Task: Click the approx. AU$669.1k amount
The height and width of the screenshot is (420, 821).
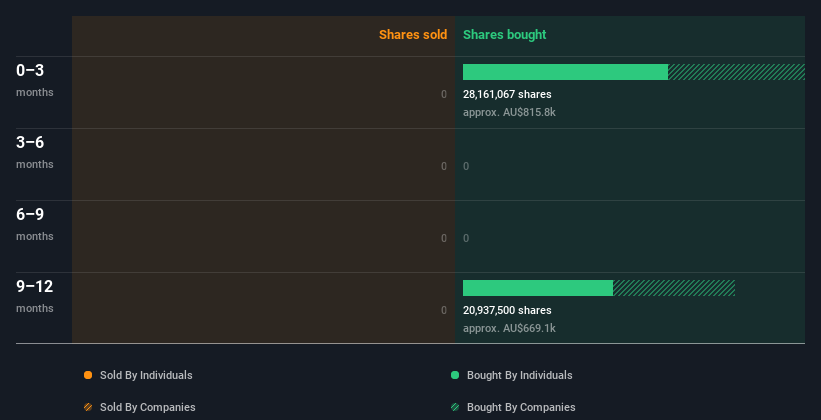Action: (x=509, y=328)
